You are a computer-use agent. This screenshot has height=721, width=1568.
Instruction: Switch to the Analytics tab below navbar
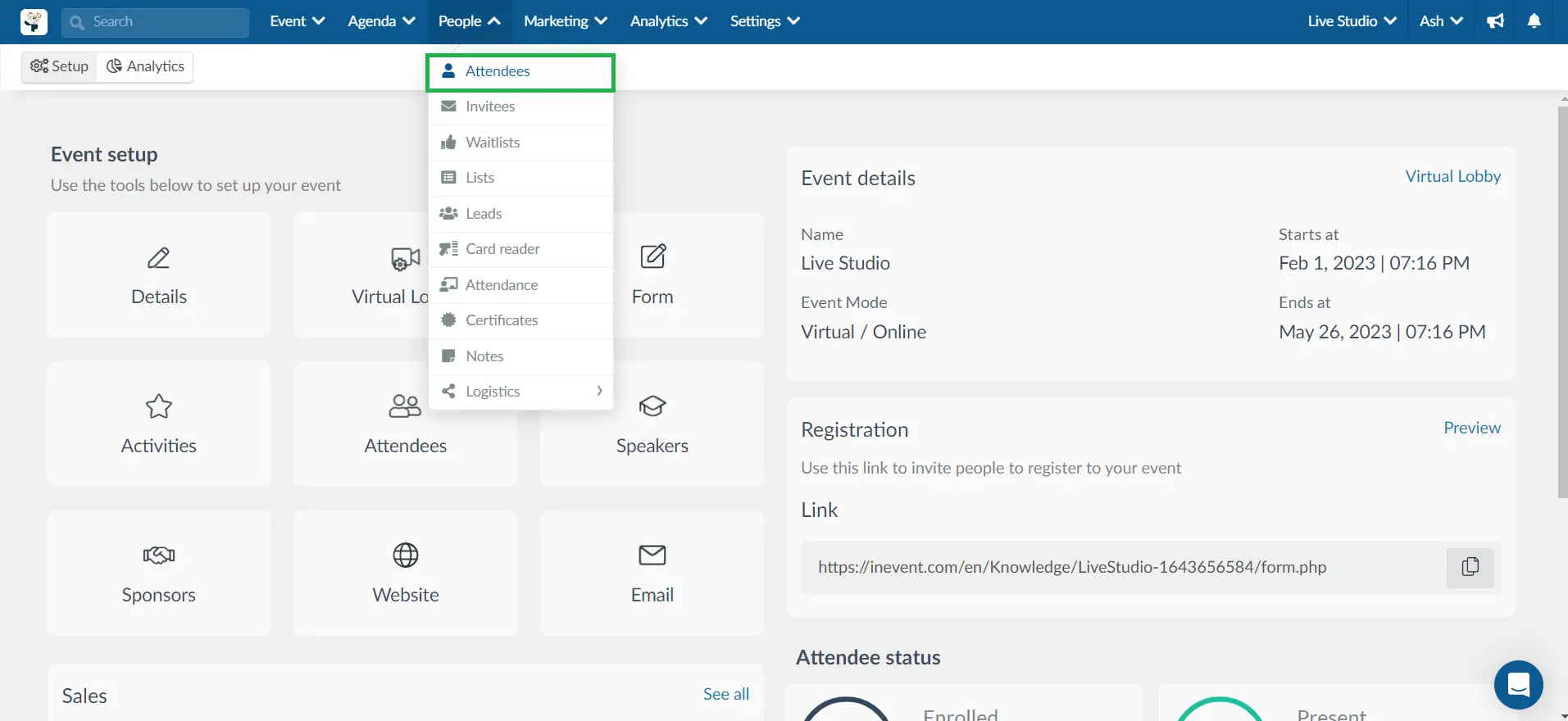pos(145,66)
